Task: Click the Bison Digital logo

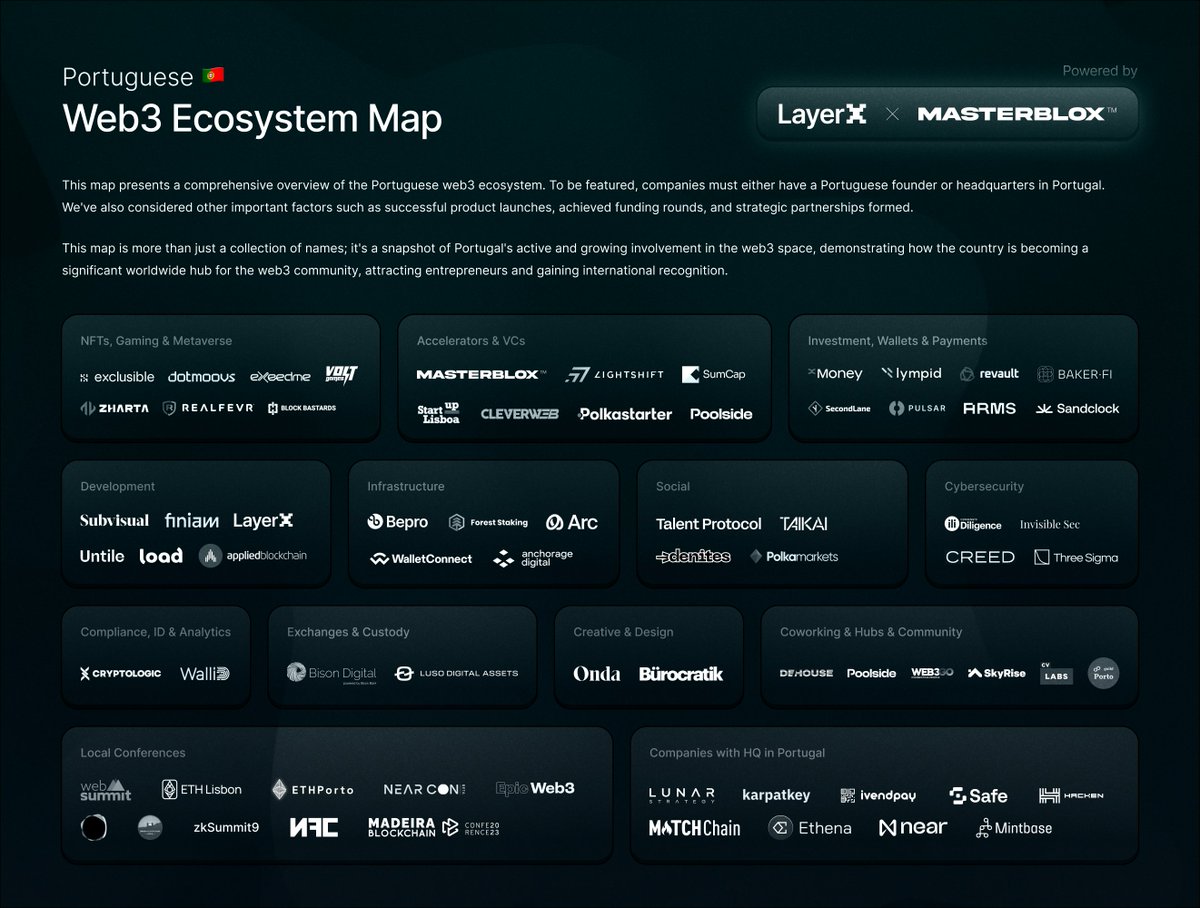Action: (x=331, y=673)
